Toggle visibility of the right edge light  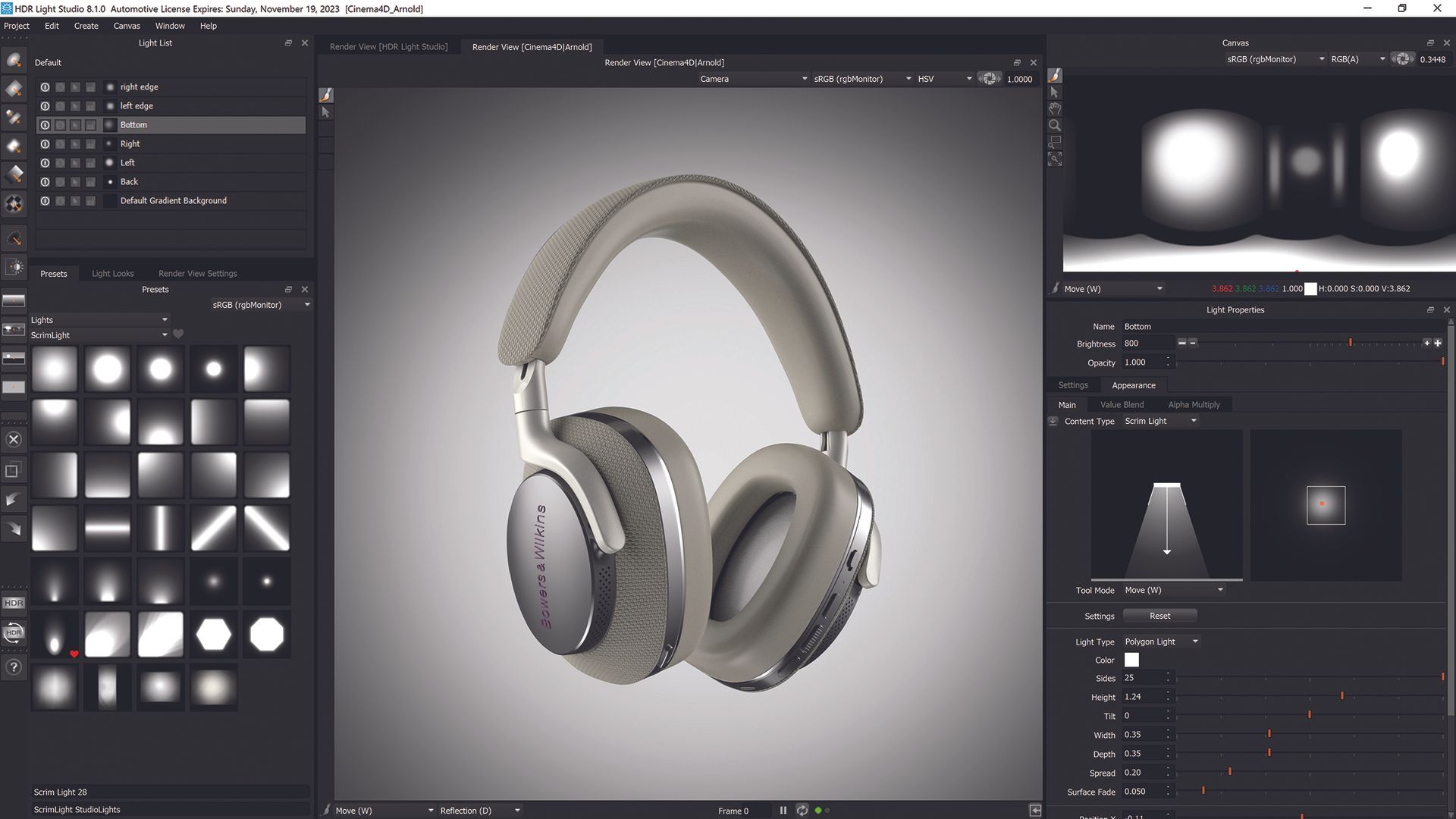[45, 86]
